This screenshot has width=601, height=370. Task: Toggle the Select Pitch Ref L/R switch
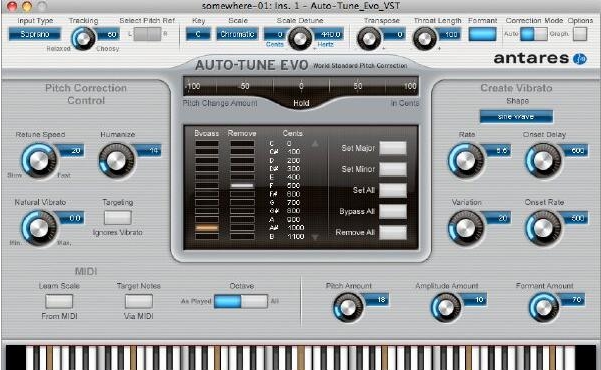tap(148, 34)
